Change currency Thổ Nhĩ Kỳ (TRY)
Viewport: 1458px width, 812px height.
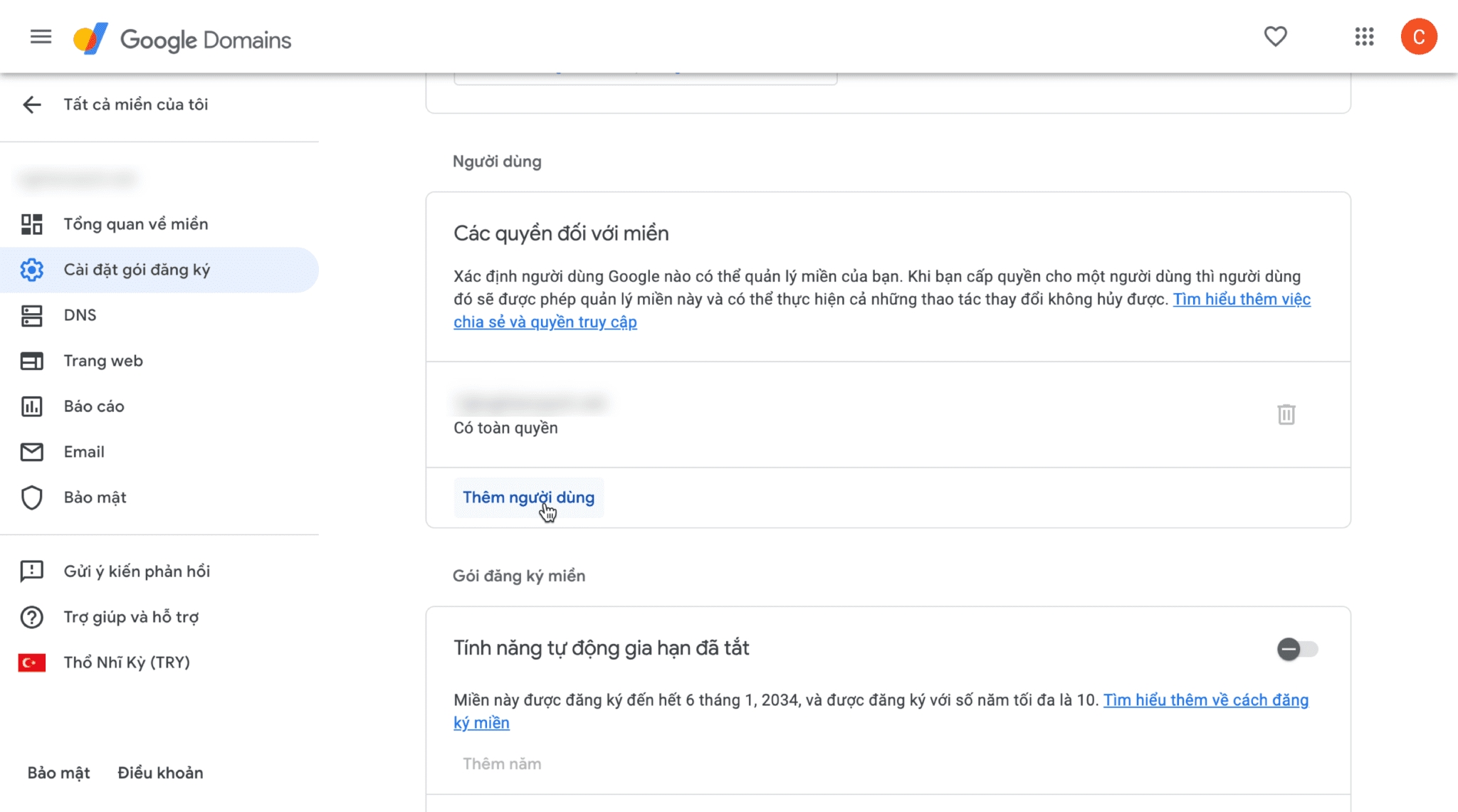point(126,663)
